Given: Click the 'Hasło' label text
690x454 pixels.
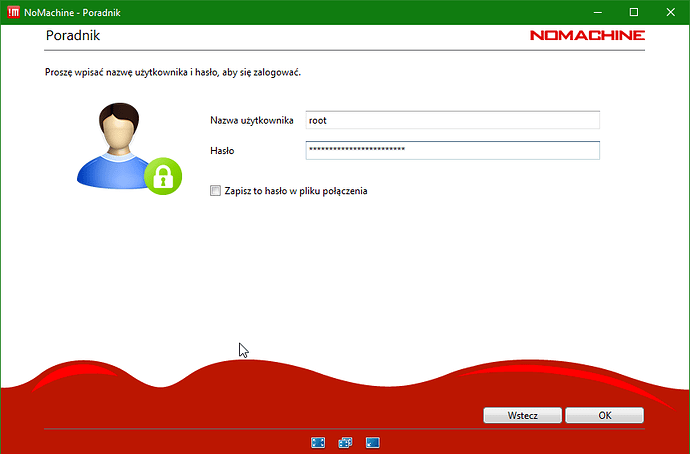Looking at the screenshot, I should pyautogui.click(x=222, y=150).
